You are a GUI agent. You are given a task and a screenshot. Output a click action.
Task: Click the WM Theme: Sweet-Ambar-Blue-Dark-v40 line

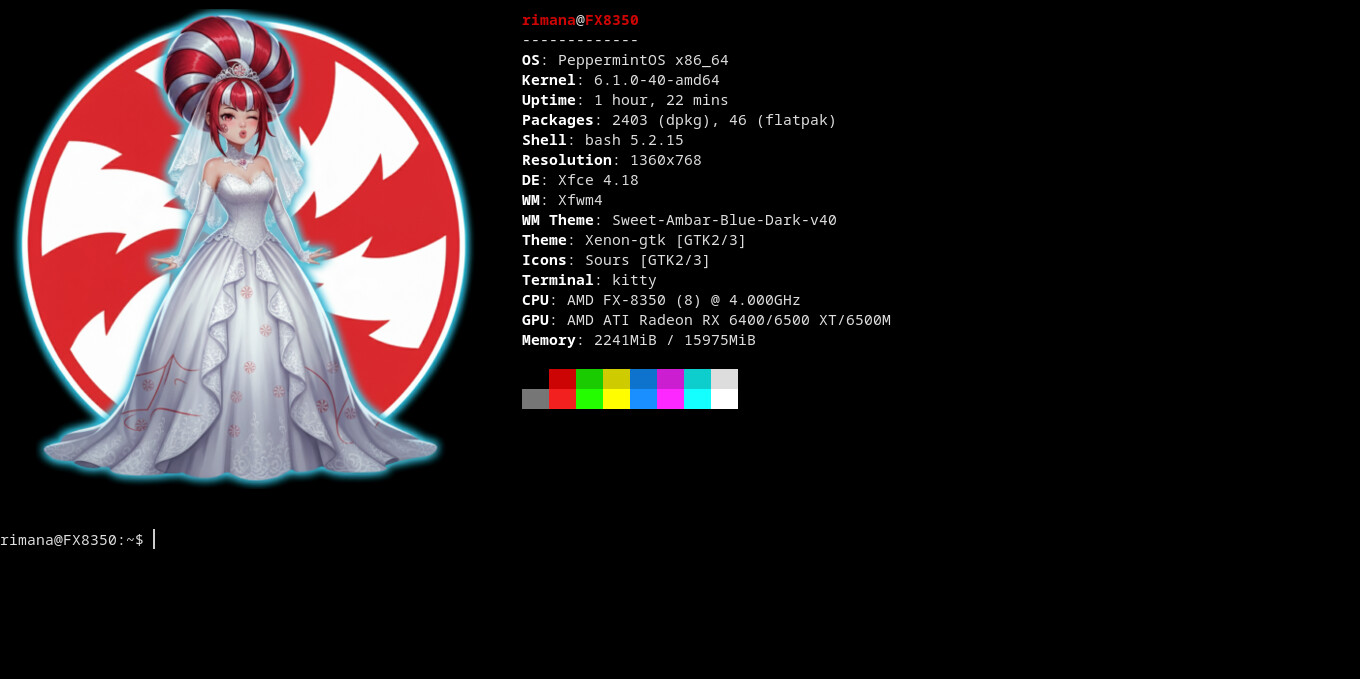point(679,220)
